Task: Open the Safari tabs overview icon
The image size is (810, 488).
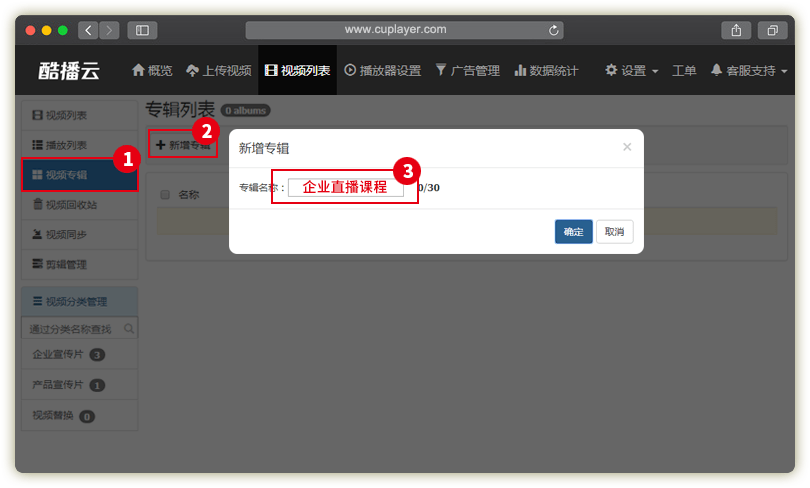Action: click(772, 30)
